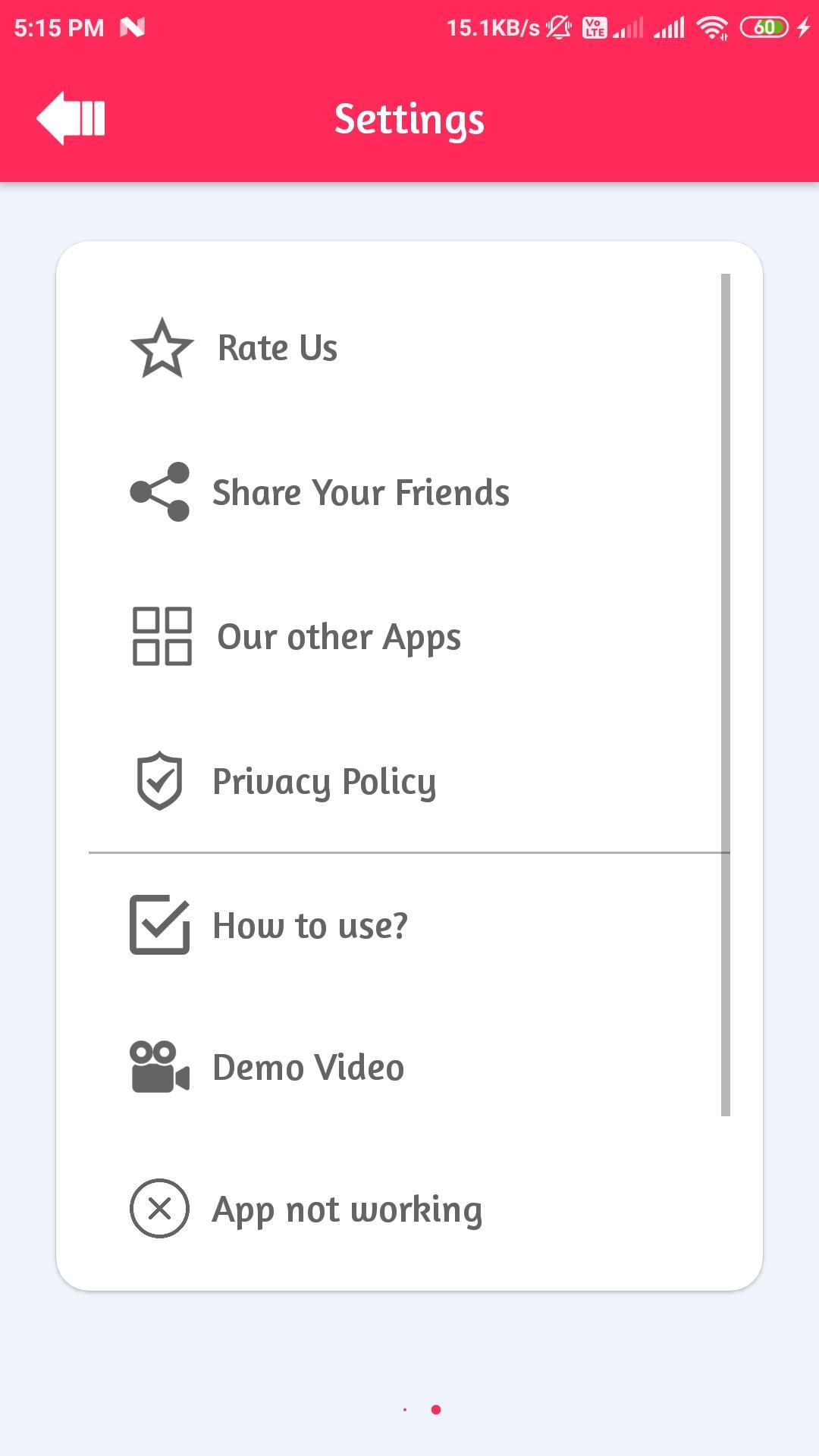
Task: Select the large second page indicator dot
Action: click(x=436, y=1410)
